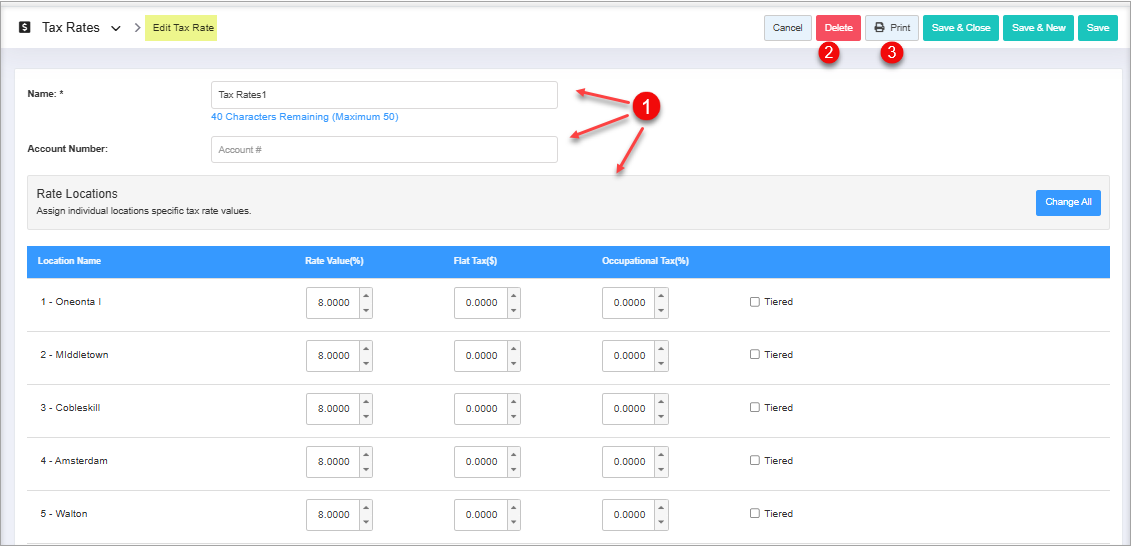Screen dimensions: 1131x546
Task: Click the Tax Rates module dollar icon
Action: [25, 28]
